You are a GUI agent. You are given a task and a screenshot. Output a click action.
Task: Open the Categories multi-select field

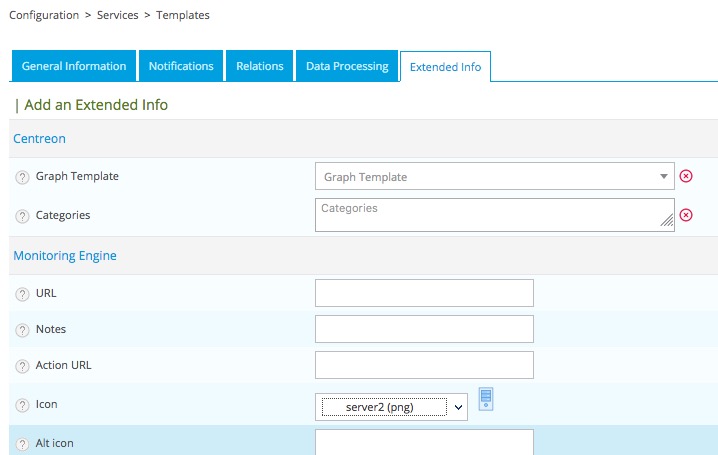click(x=494, y=214)
